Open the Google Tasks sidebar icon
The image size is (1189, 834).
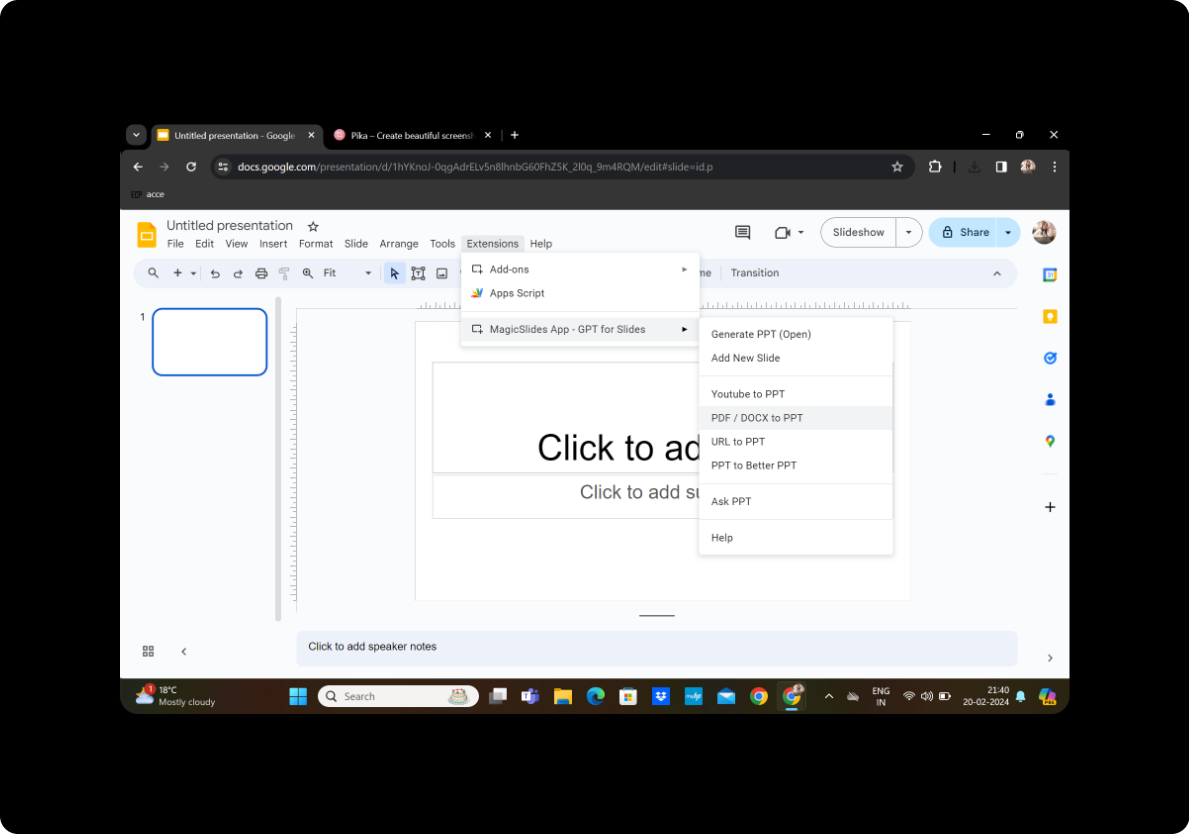1049,358
